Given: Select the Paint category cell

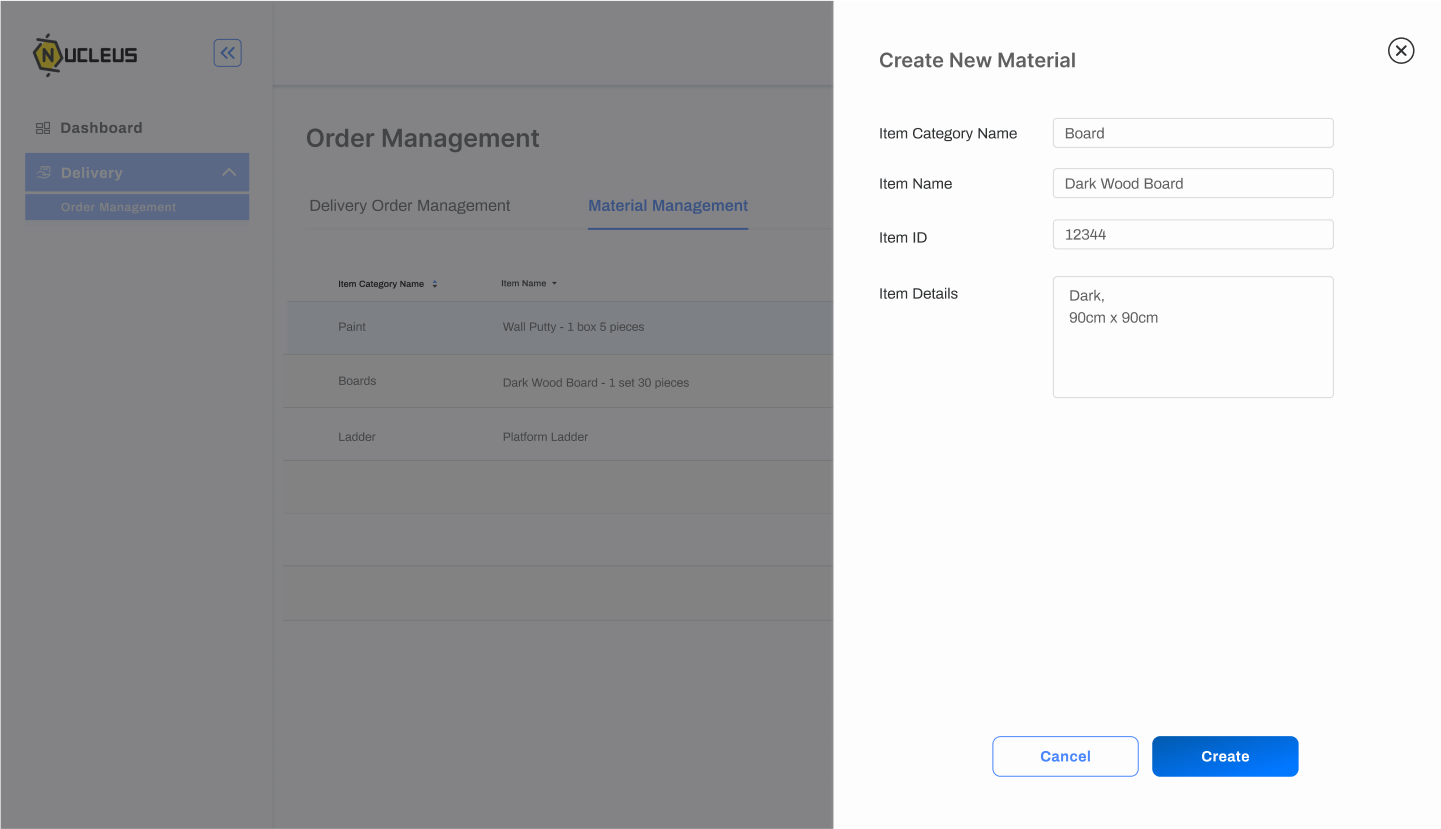Looking at the screenshot, I should click(x=352, y=327).
